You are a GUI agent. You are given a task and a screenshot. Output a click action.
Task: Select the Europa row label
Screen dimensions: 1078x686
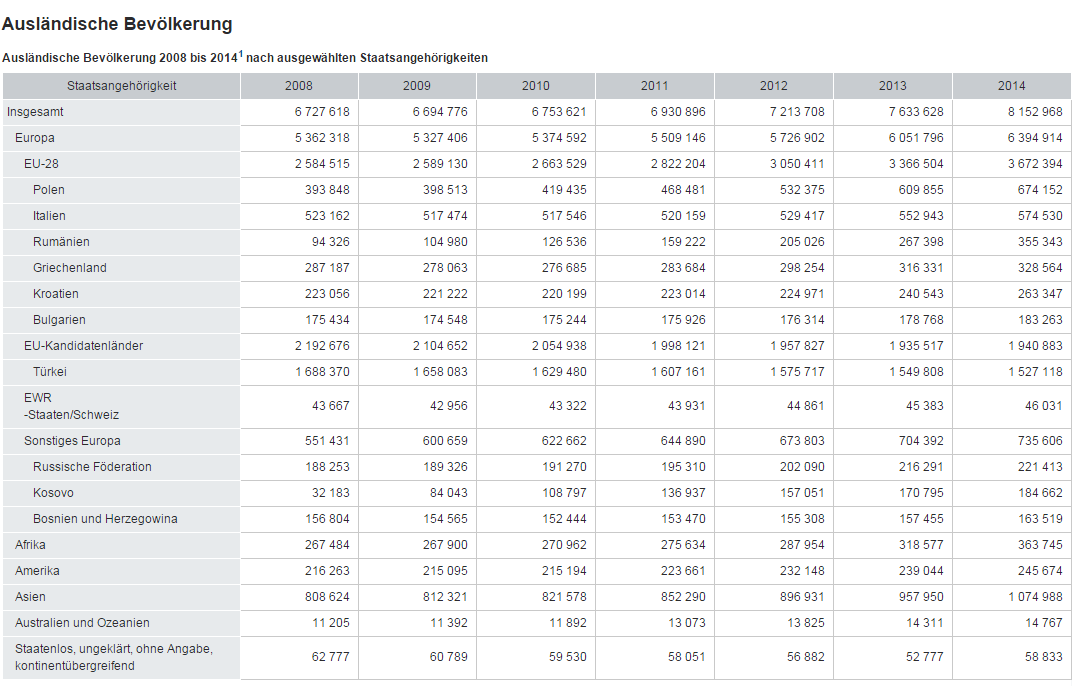(x=35, y=138)
